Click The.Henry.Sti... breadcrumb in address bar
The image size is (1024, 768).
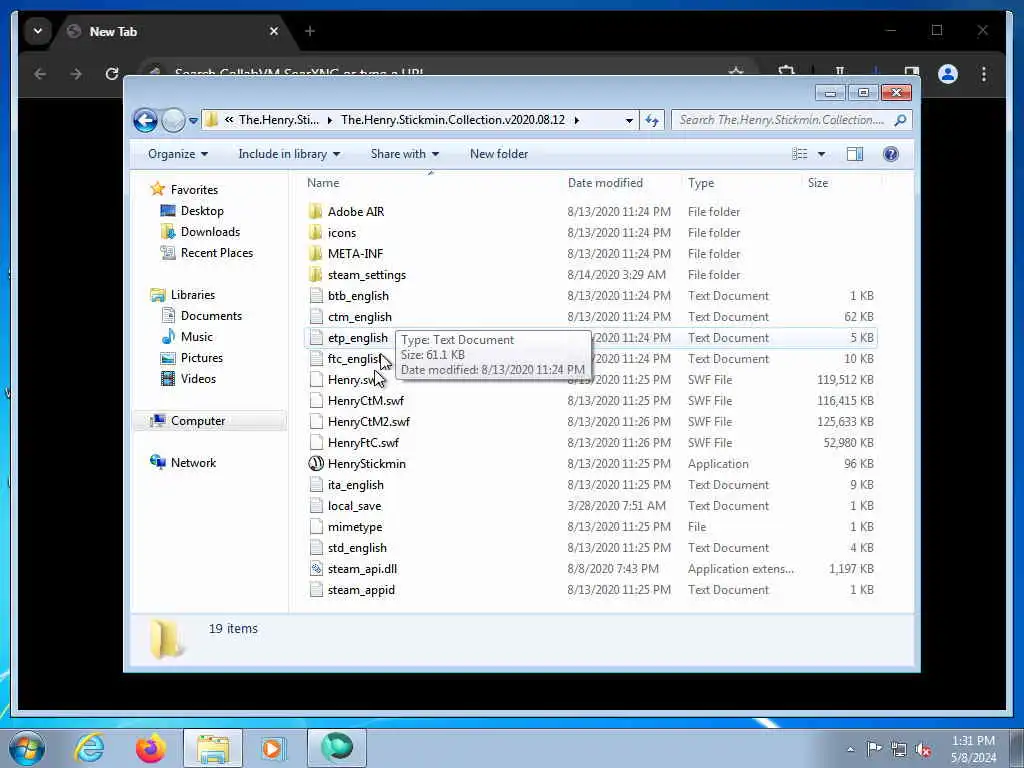coord(279,120)
